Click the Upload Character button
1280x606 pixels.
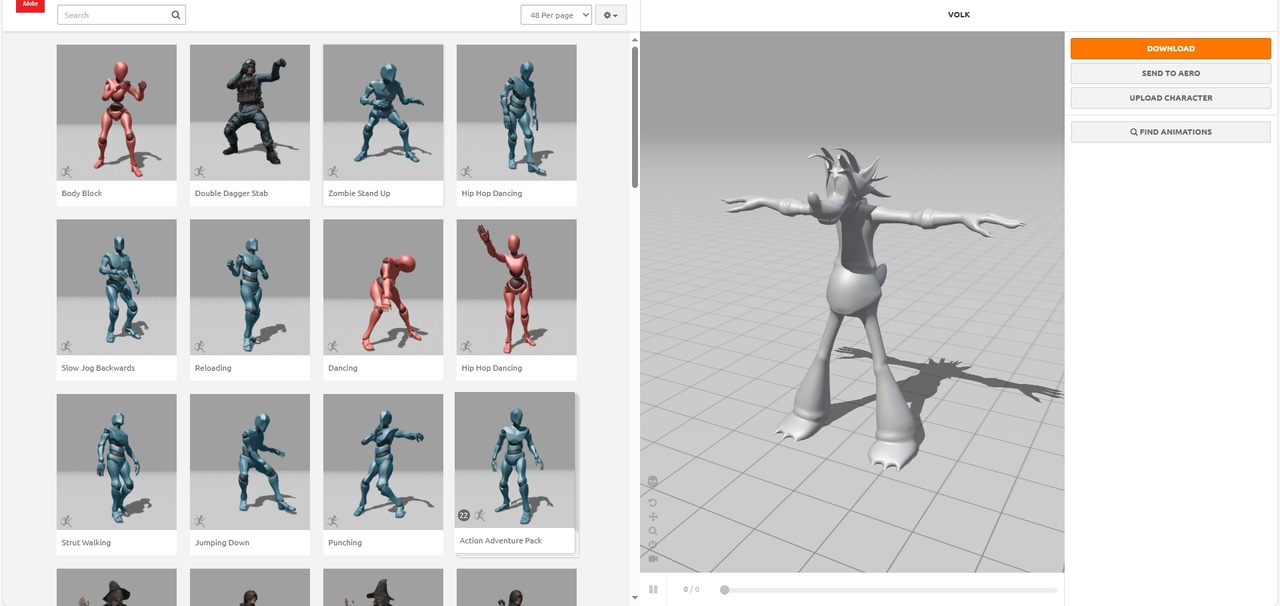1171,98
